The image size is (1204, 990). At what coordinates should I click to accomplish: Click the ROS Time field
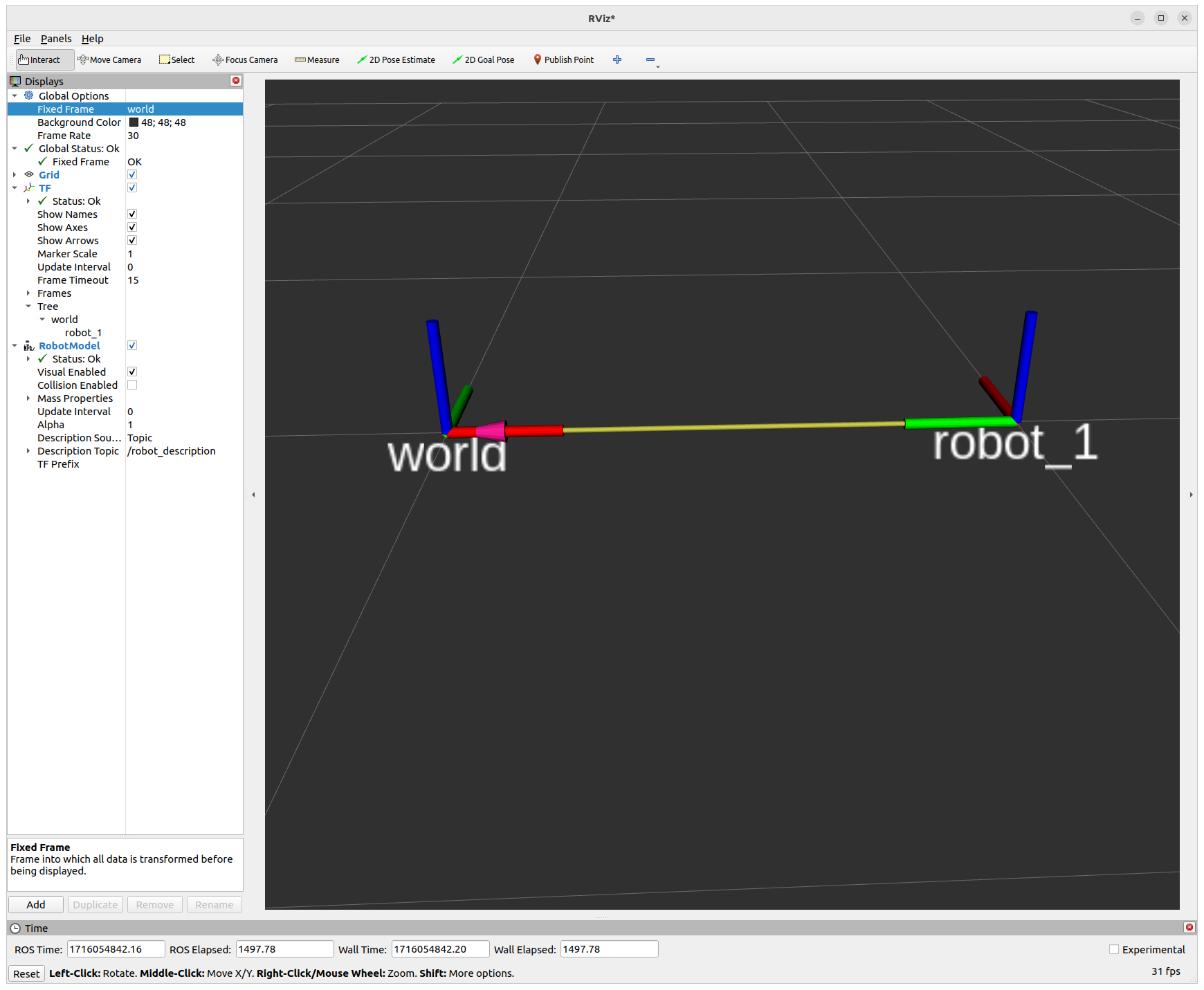click(116, 949)
